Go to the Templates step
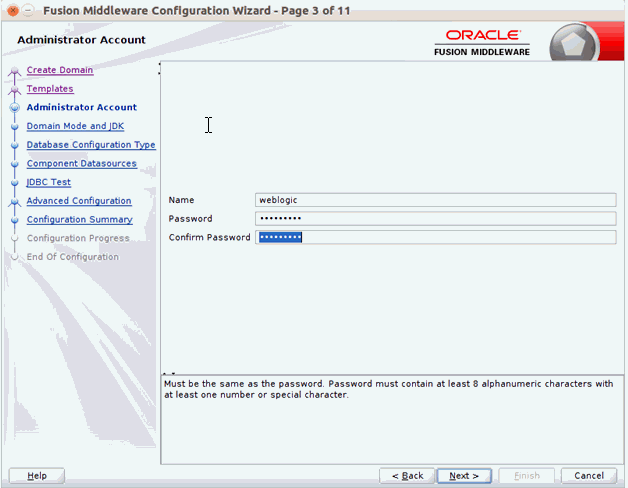 click(50, 89)
